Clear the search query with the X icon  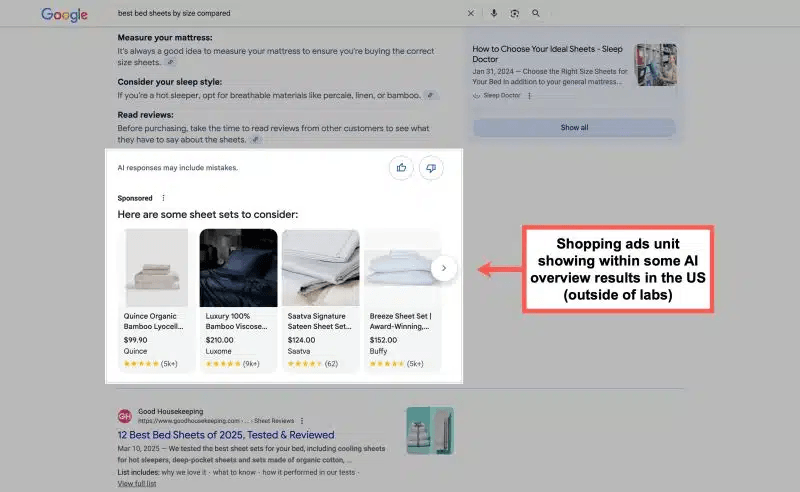(x=472, y=14)
